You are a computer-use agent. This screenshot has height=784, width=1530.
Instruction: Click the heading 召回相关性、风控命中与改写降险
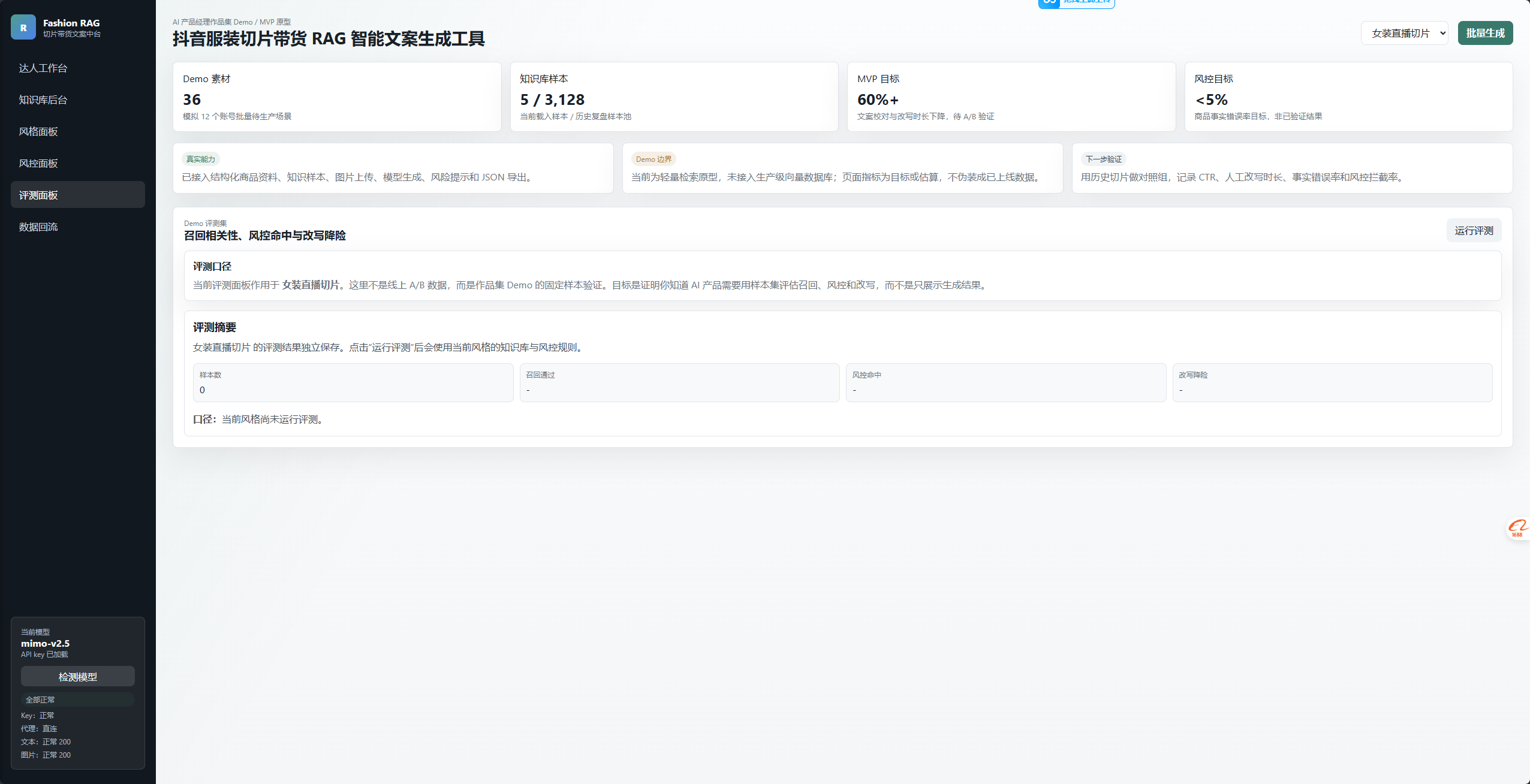(265, 236)
